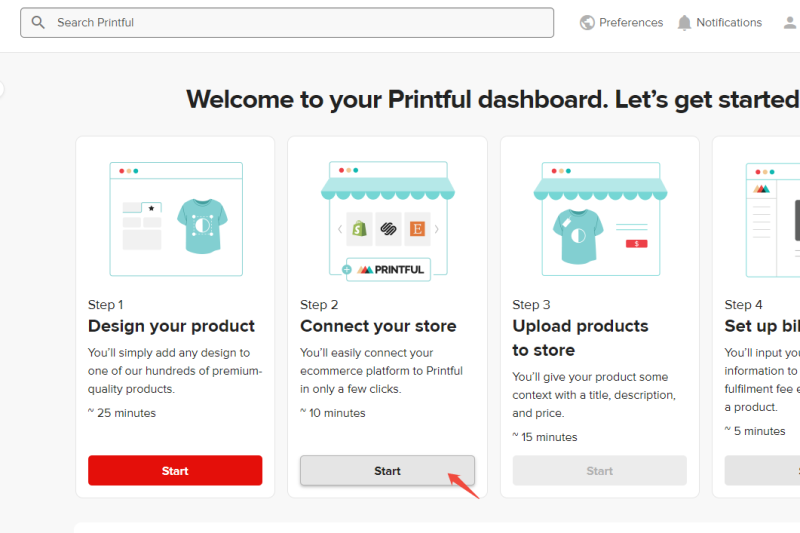
Task: Click Start under Upload products to store
Action: (x=599, y=470)
